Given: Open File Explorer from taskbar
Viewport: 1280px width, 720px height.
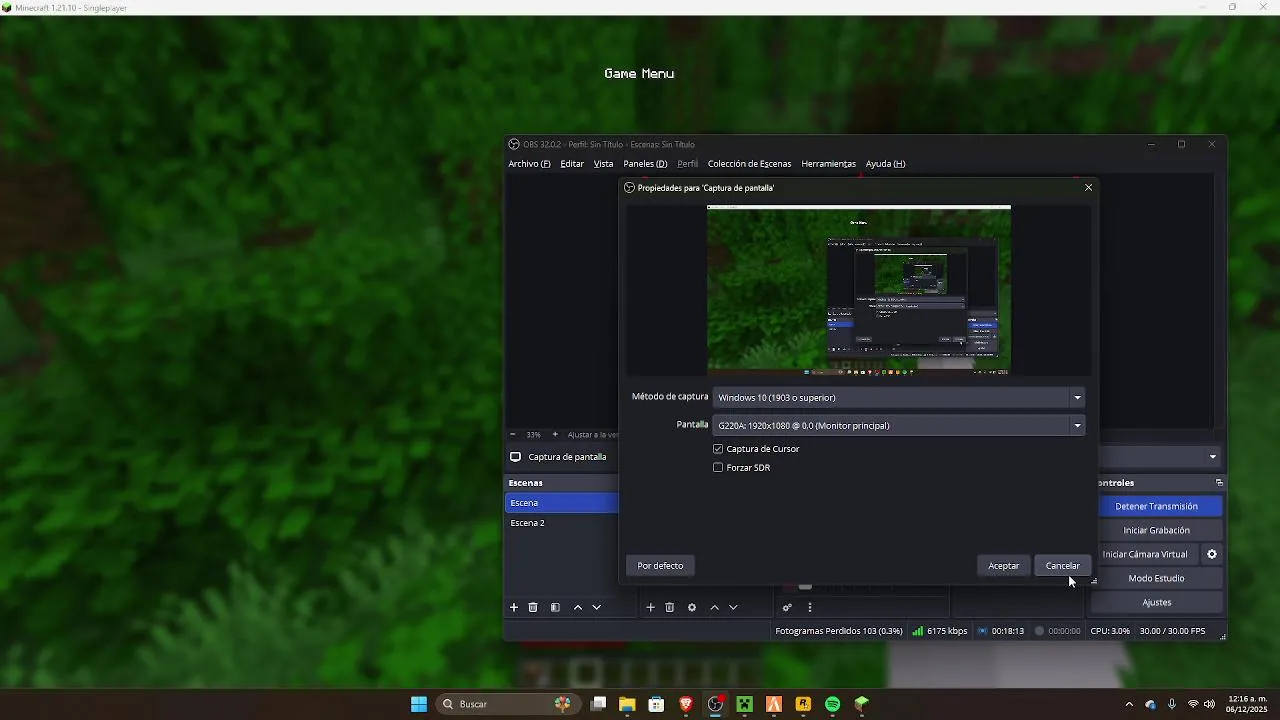Looking at the screenshot, I should pos(627,704).
